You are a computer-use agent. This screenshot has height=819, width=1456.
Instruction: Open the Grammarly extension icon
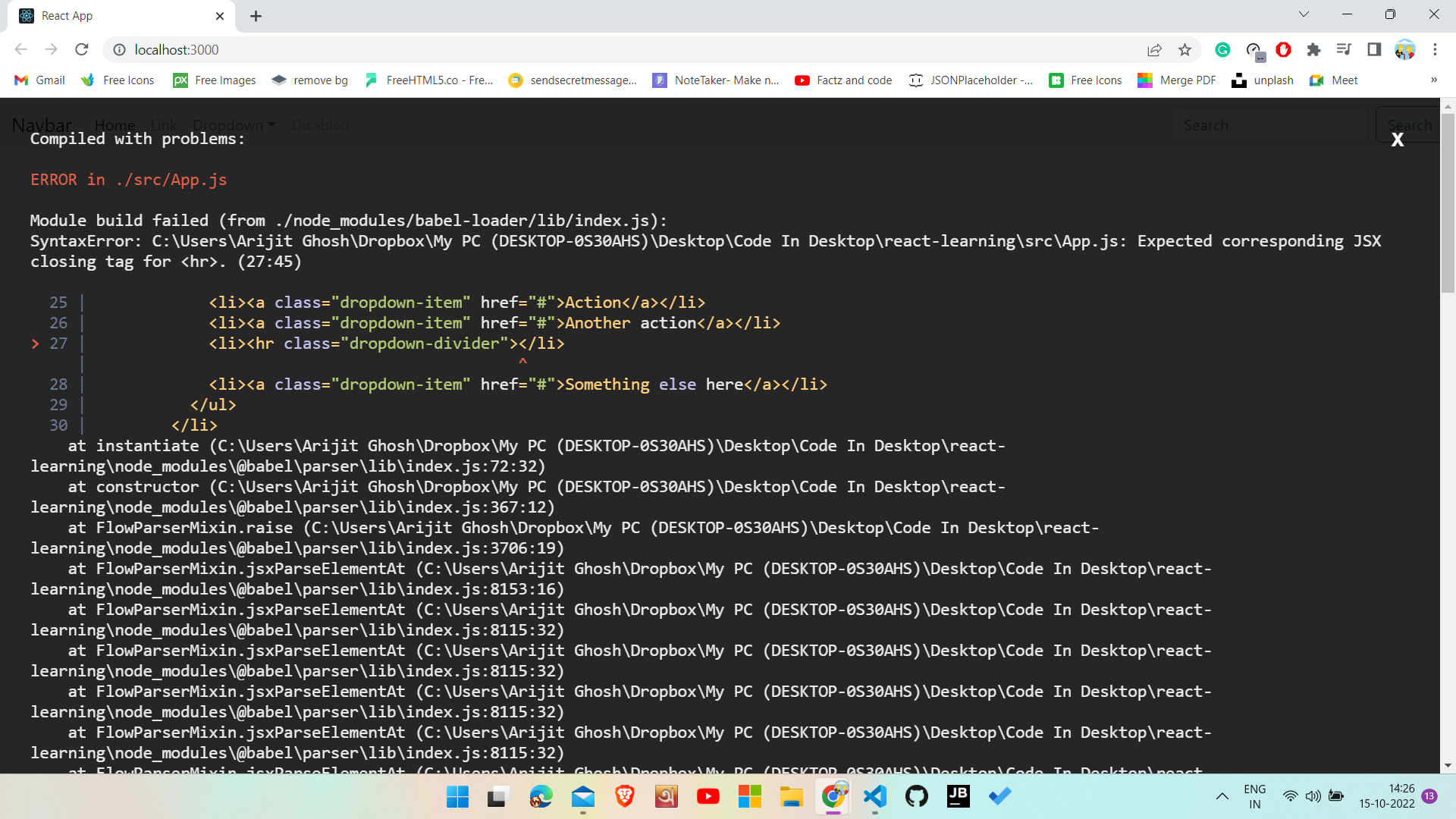click(x=1222, y=50)
